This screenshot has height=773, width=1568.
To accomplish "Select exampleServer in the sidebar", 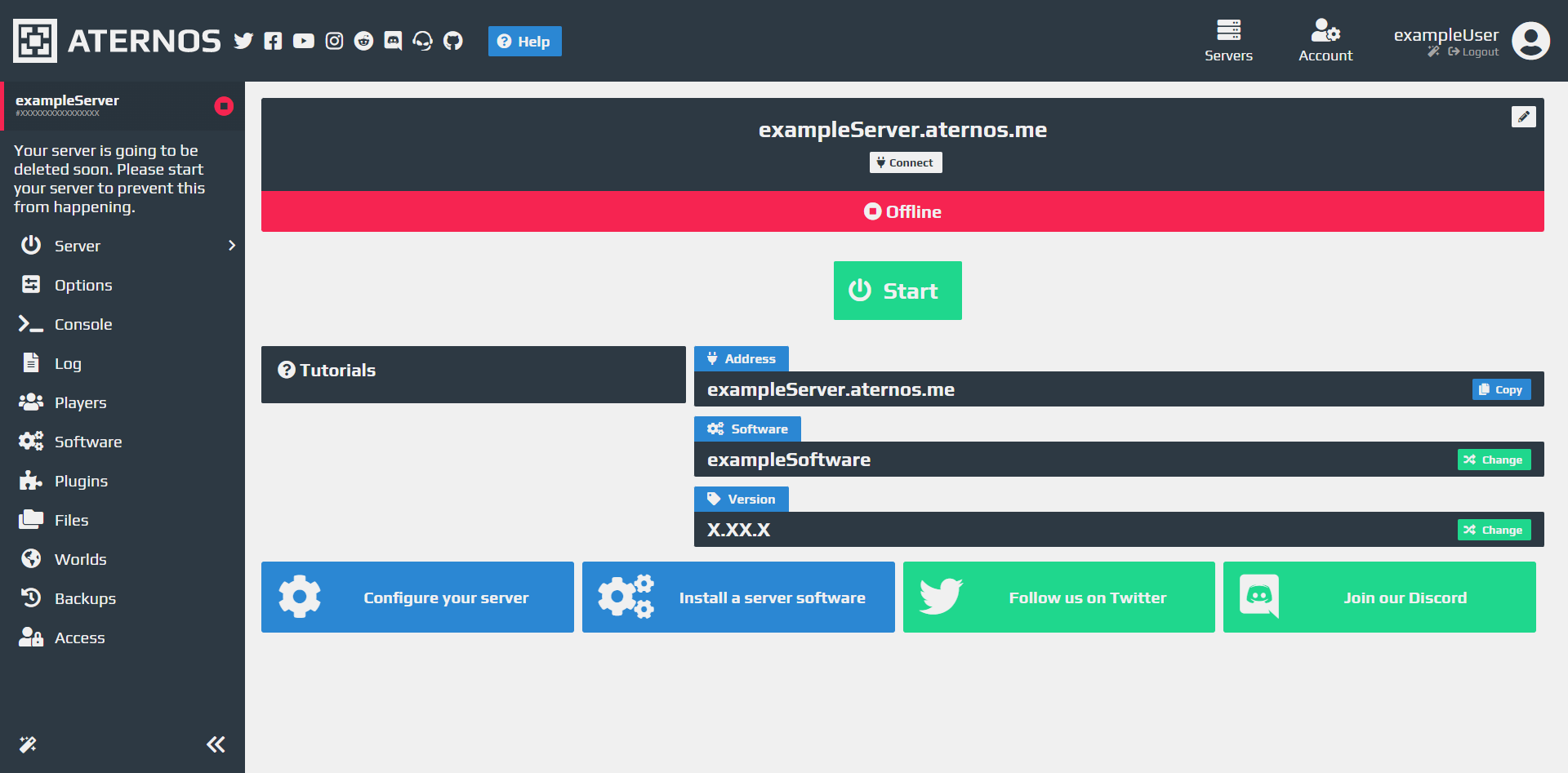I will click(x=122, y=106).
